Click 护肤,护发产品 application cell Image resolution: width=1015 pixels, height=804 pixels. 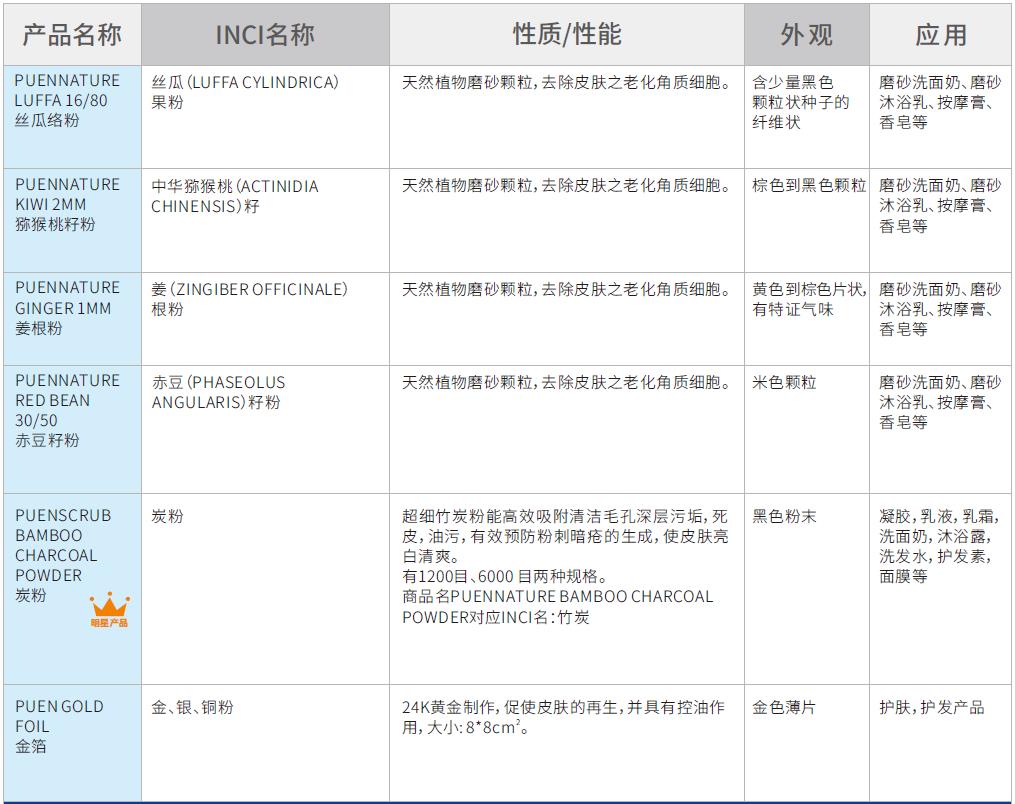[x=941, y=743]
